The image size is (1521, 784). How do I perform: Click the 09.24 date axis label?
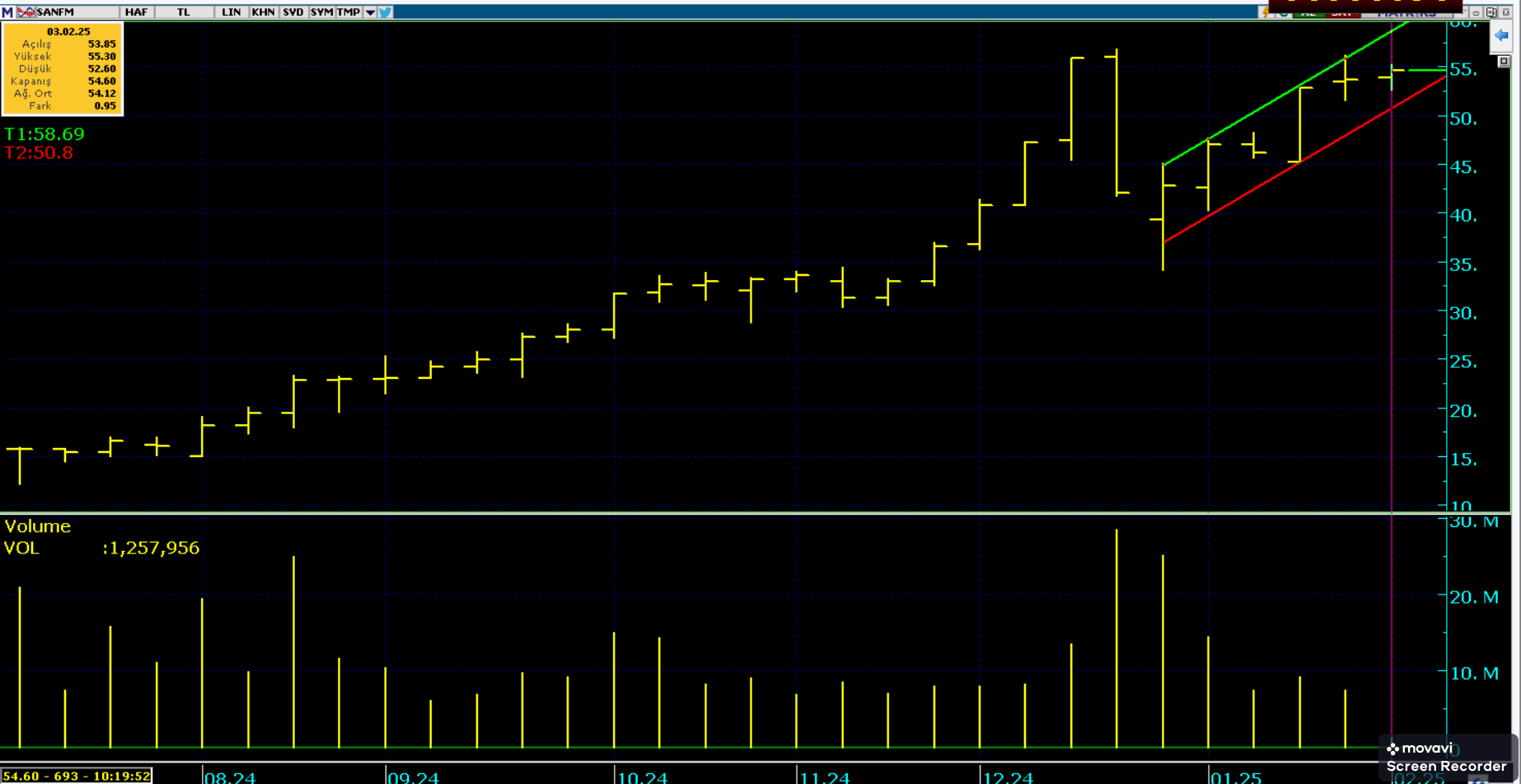[413, 777]
